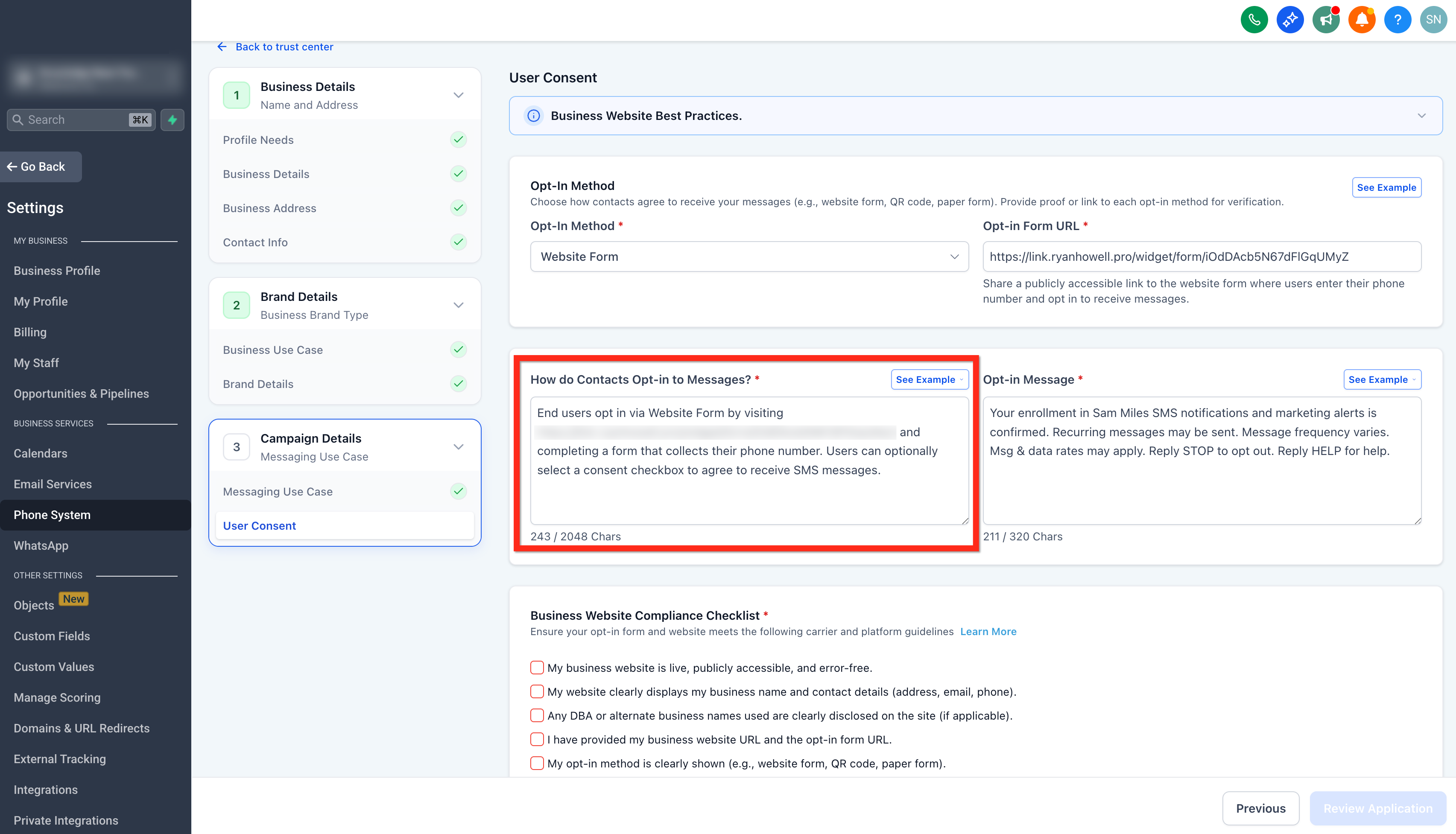Screen dimensions: 1456x834
Task: Click the green phone dialer icon
Action: pyautogui.click(x=1254, y=20)
